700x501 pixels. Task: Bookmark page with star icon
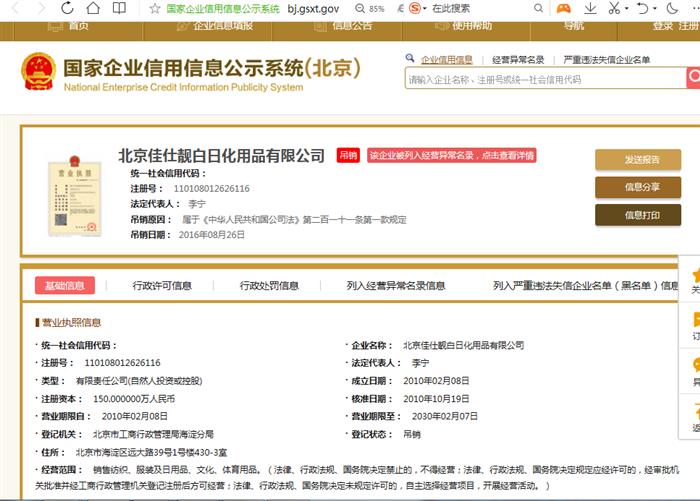[155, 8]
